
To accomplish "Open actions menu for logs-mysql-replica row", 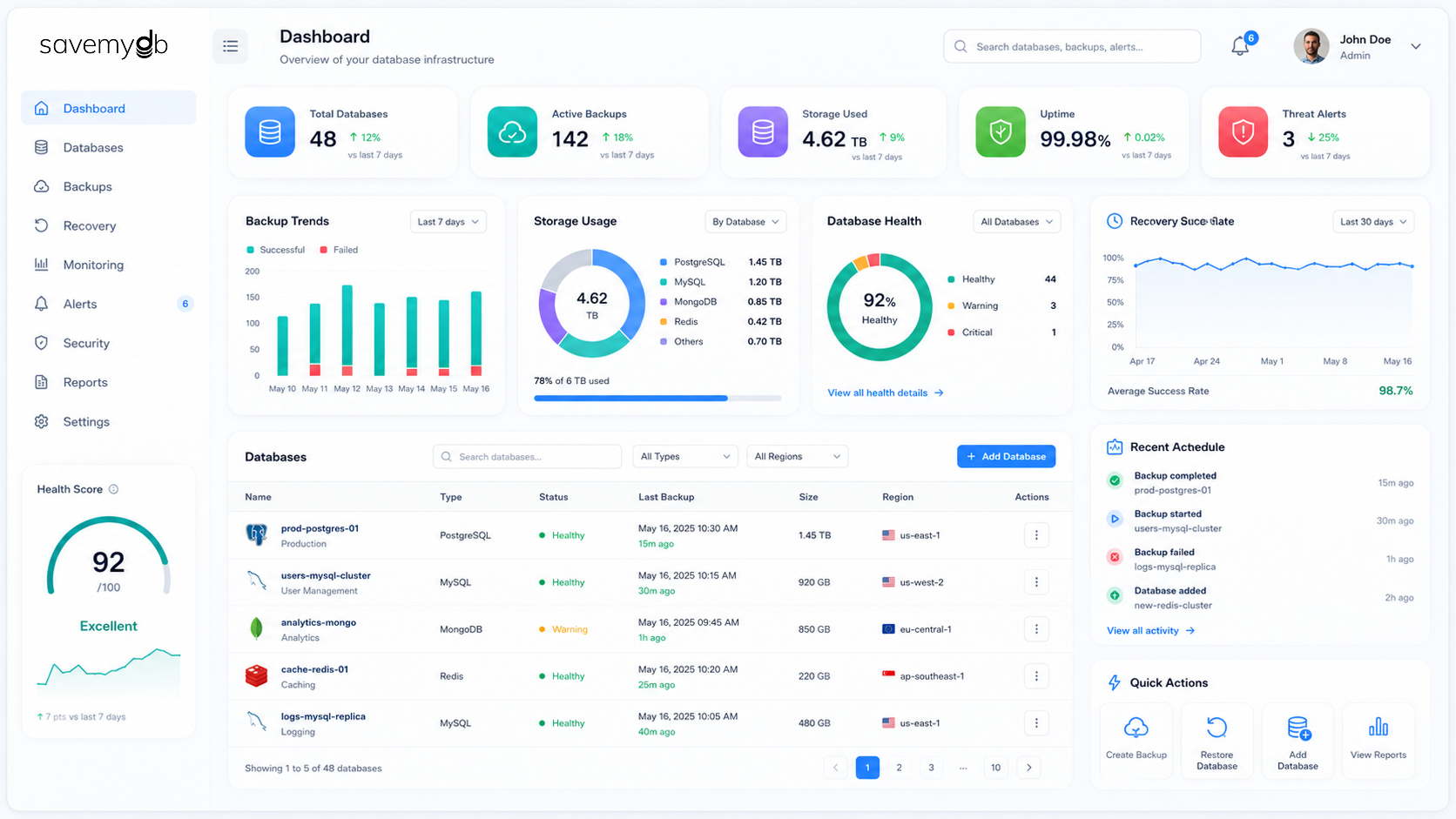I will 1036,723.
